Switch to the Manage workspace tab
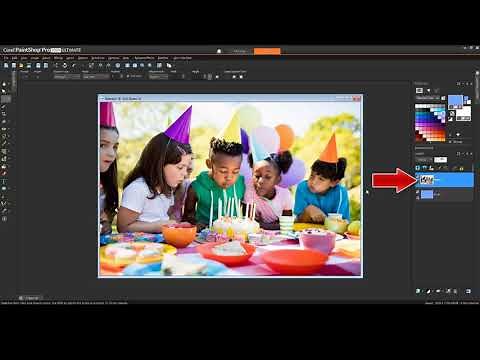This screenshot has height=360, width=480. click(x=240, y=51)
